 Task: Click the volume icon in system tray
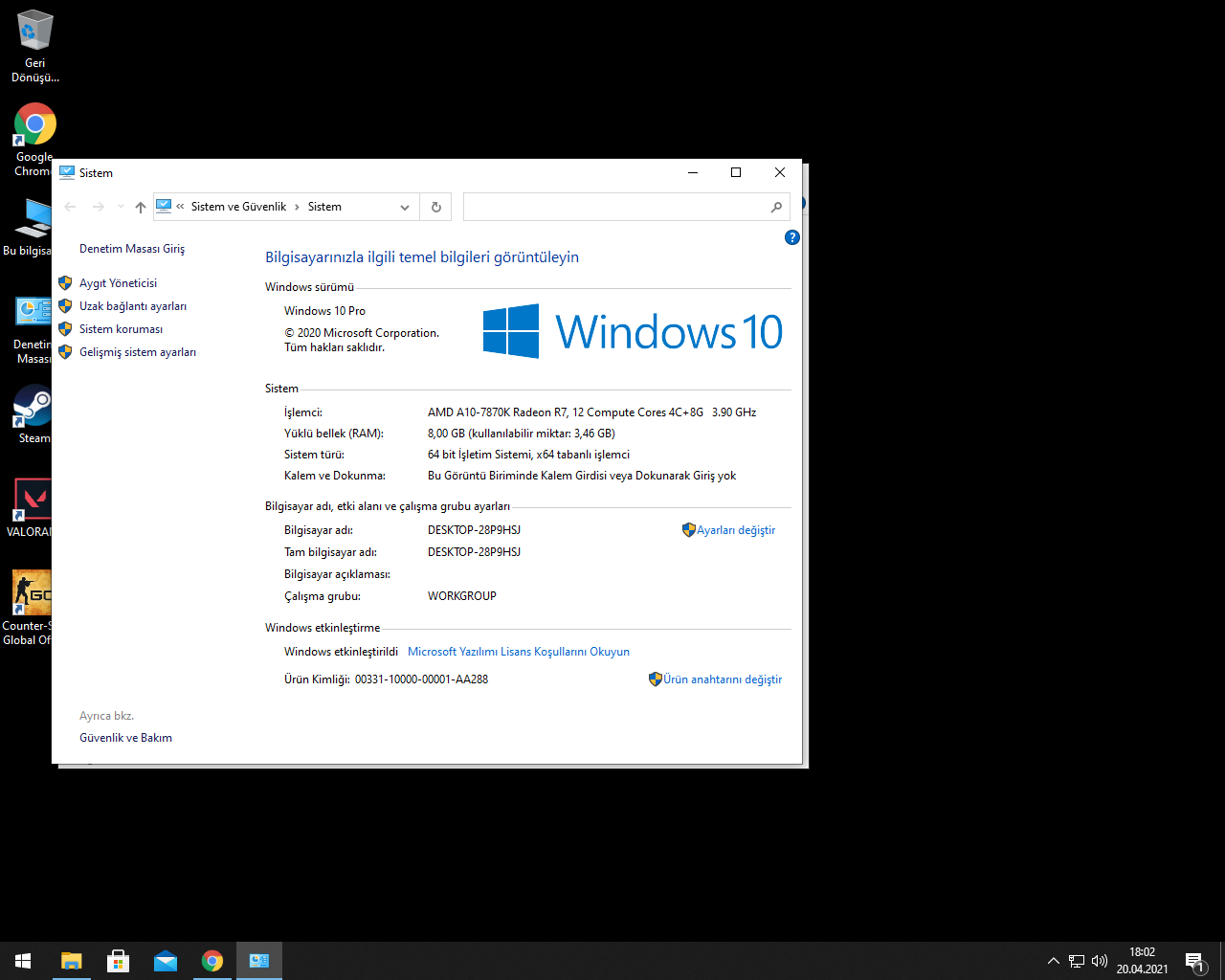(1100, 961)
